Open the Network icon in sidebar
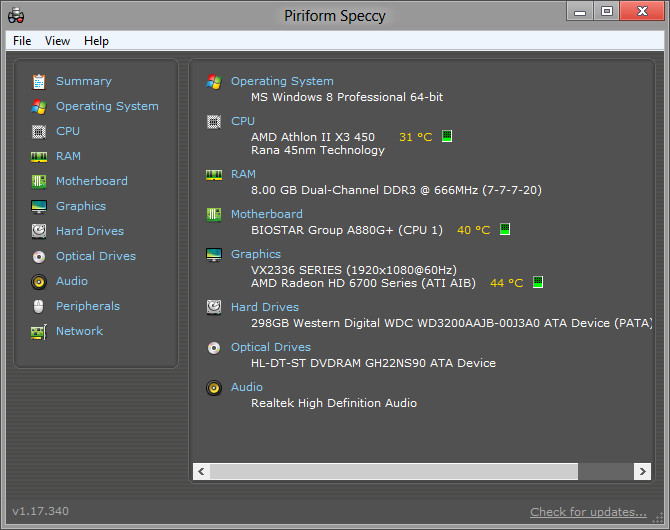Viewport: 670px width, 530px height. click(39, 331)
